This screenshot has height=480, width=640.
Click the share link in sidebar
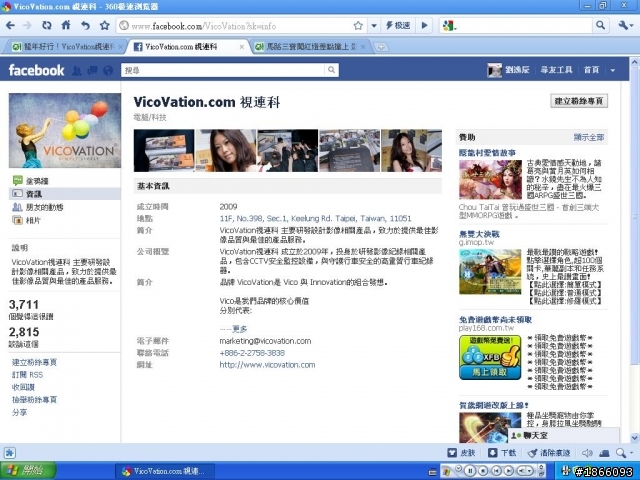click(x=19, y=412)
